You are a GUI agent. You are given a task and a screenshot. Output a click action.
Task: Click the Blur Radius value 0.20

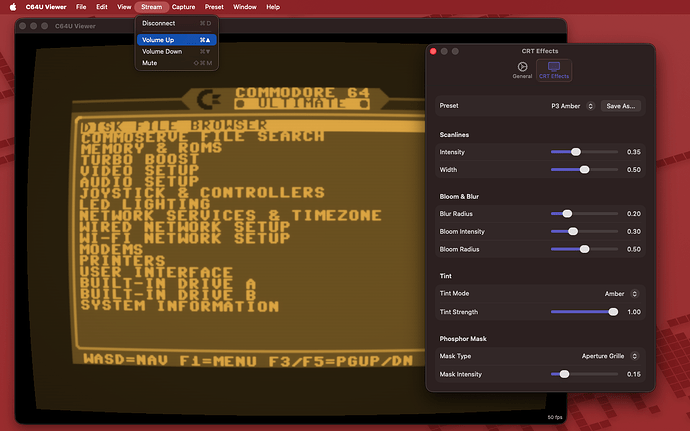[634, 214]
